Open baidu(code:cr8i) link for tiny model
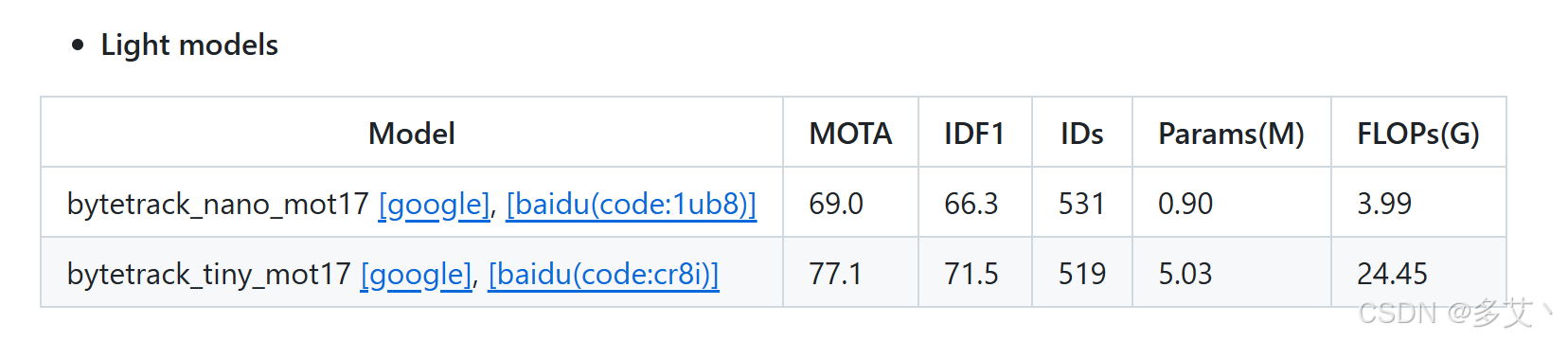1568x341 pixels. pos(604,274)
